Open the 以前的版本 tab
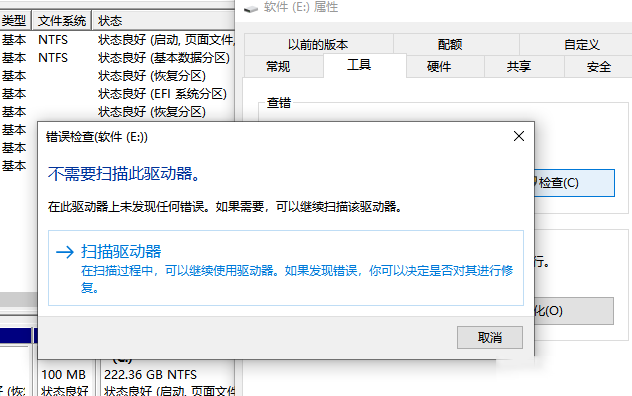Screen dimensions: 632x396 [318, 44]
